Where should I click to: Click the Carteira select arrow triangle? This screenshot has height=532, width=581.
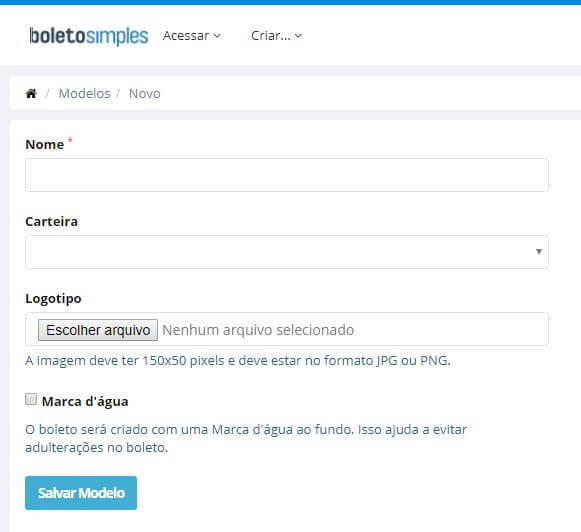pyautogui.click(x=539, y=252)
